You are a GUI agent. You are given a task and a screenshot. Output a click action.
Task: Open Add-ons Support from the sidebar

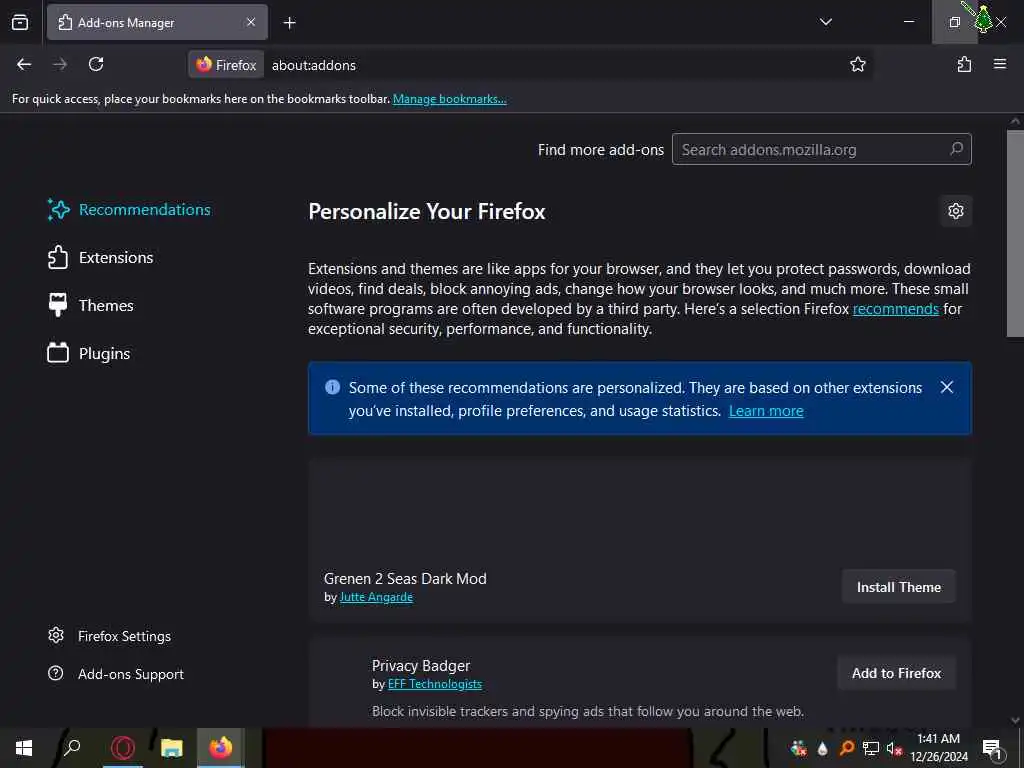click(x=116, y=674)
